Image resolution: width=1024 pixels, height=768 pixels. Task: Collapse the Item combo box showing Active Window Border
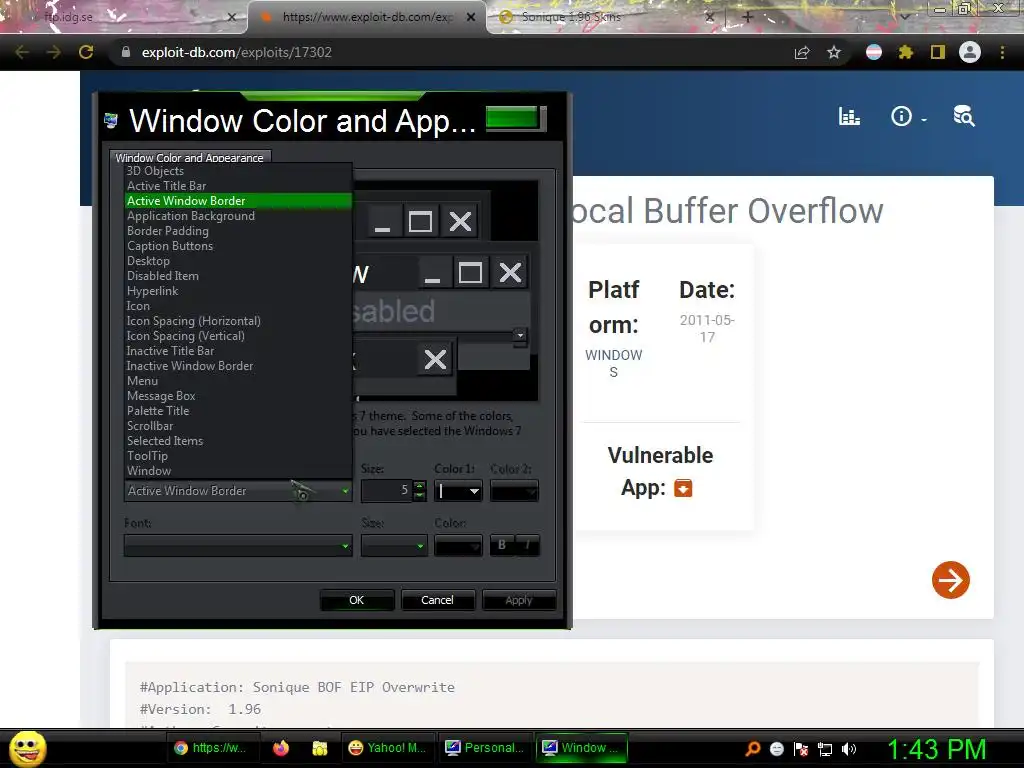click(238, 491)
